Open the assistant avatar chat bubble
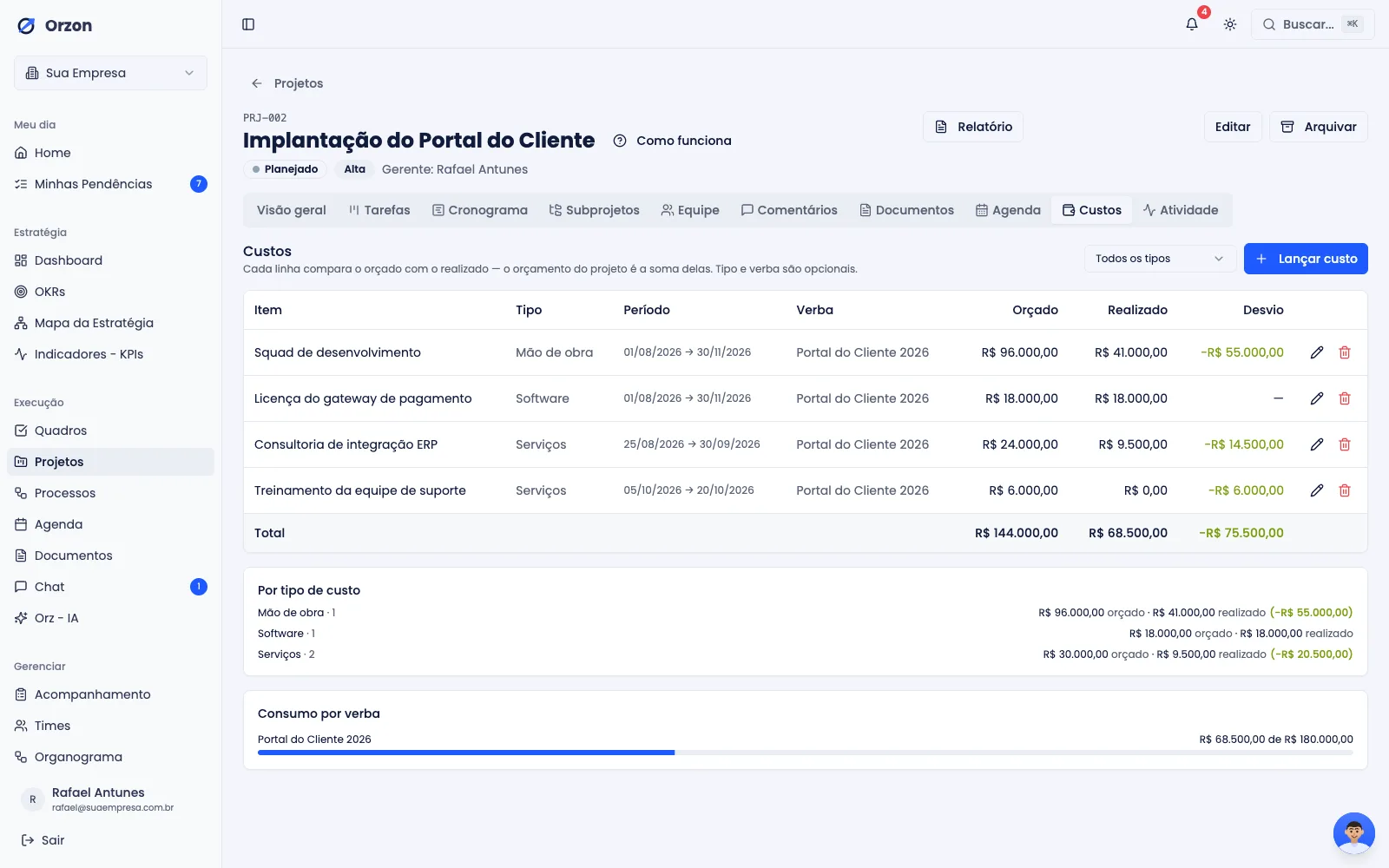1389x868 pixels. (x=1353, y=833)
